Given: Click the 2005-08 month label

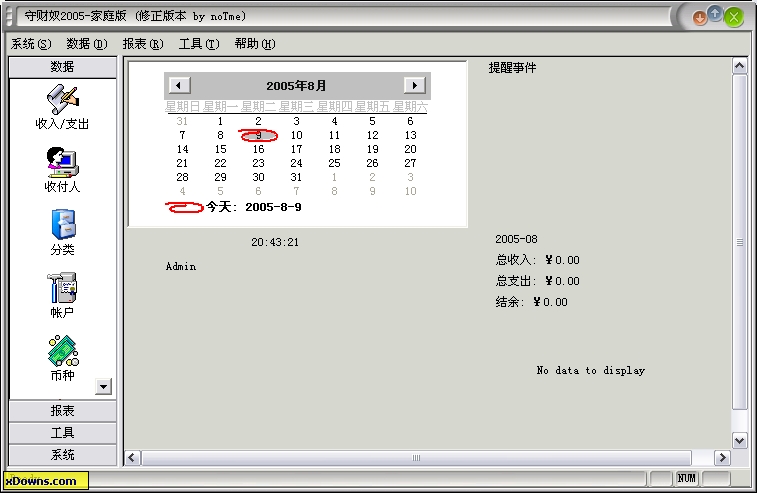Looking at the screenshot, I should tap(516, 239).
